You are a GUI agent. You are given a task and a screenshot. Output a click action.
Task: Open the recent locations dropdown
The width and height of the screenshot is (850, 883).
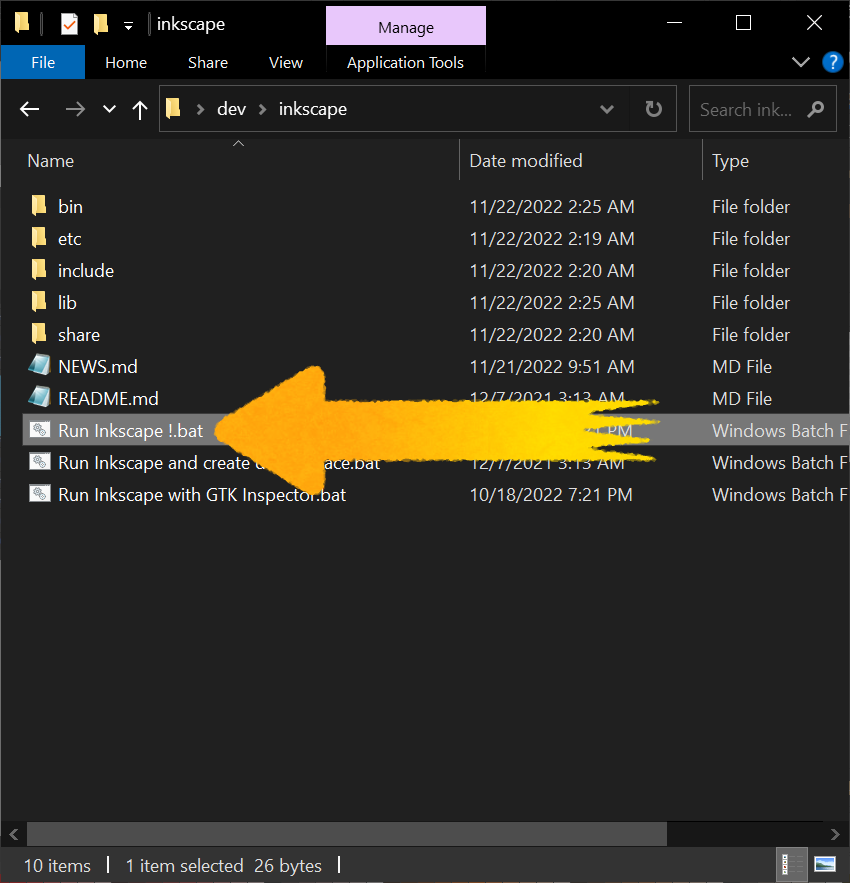click(x=109, y=110)
